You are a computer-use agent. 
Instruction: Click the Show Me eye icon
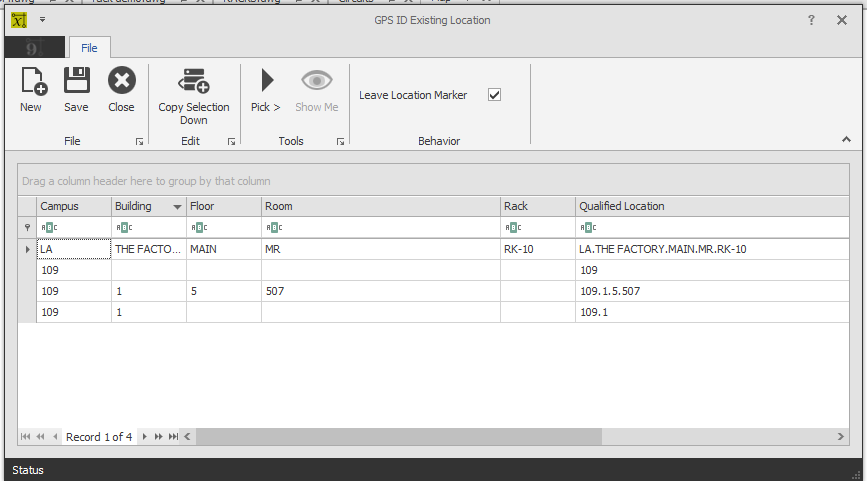click(317, 81)
